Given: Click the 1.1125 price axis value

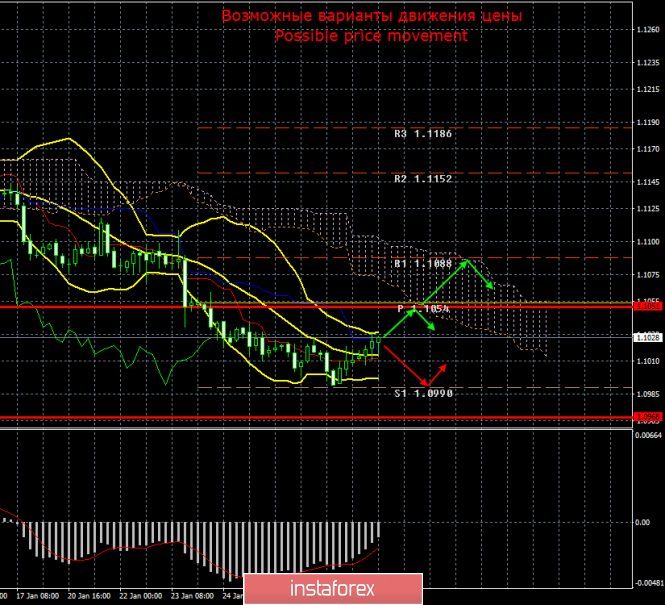Looking at the screenshot, I should tap(648, 209).
